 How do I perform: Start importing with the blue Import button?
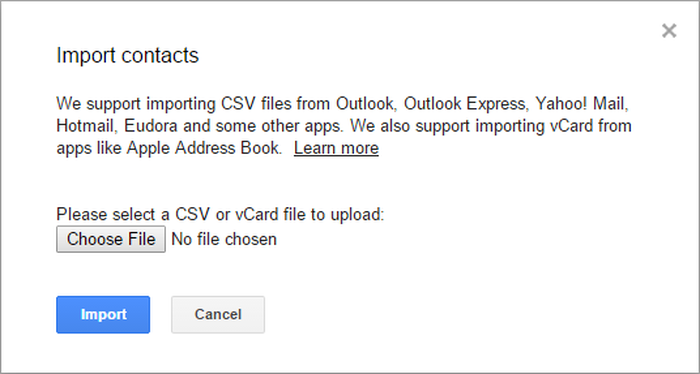(x=103, y=315)
